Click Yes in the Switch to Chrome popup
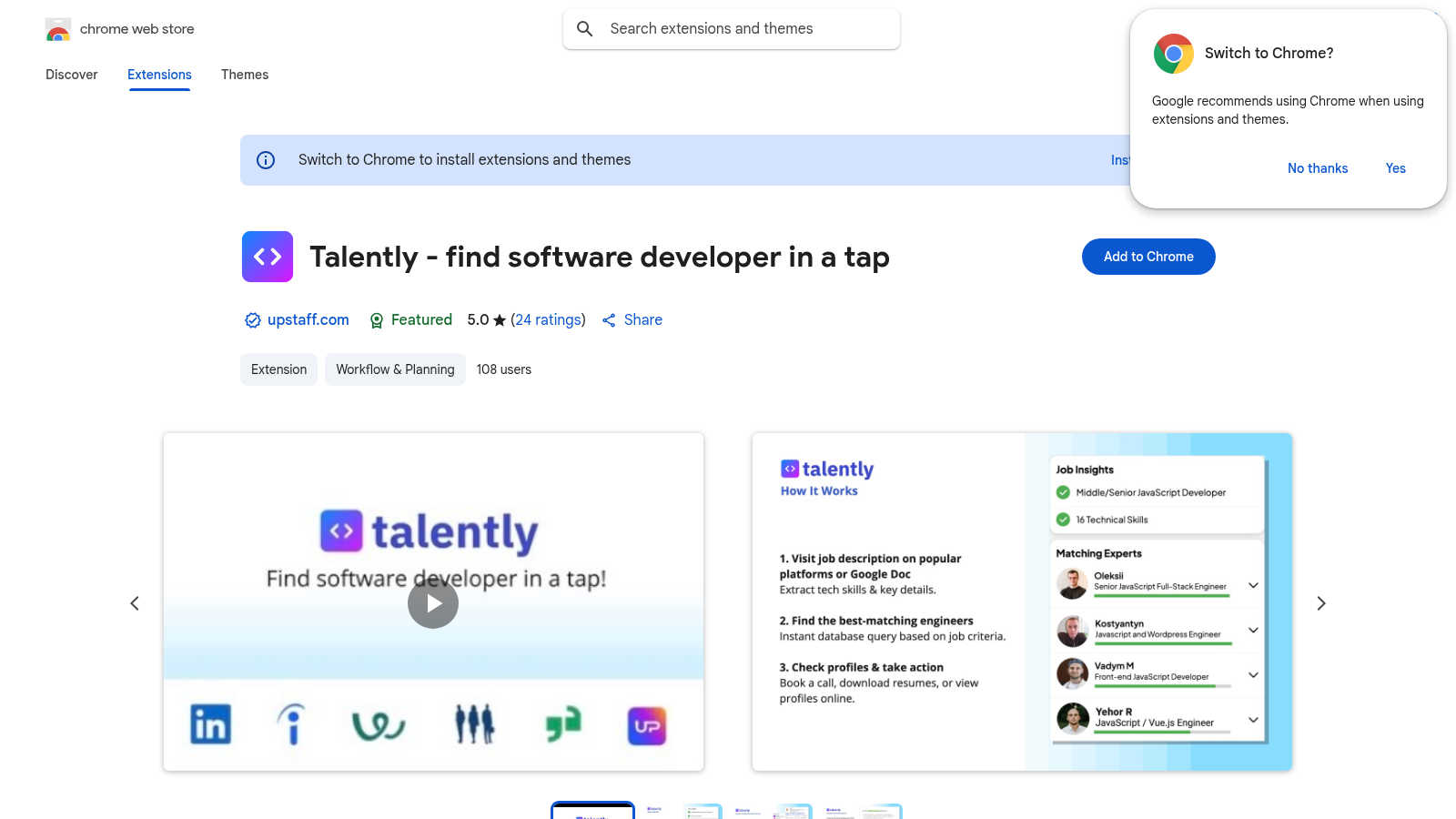Screen dimensions: 1456x819 point(1395,168)
